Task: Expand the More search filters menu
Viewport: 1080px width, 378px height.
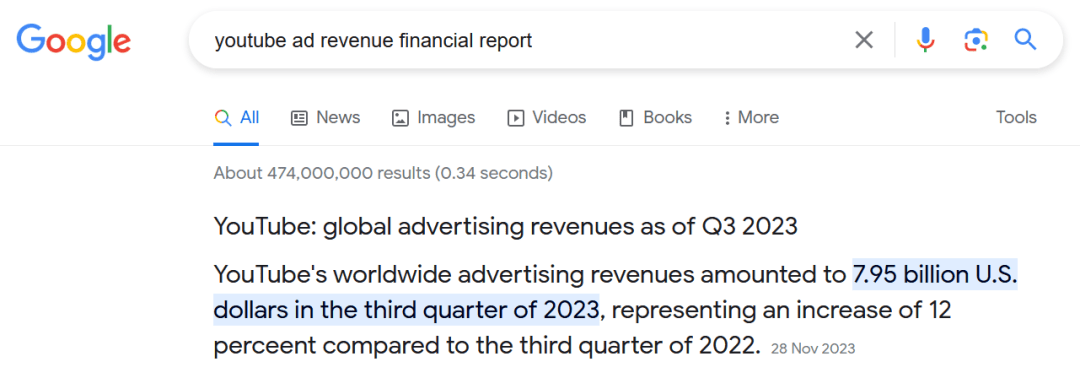Action: 751,118
